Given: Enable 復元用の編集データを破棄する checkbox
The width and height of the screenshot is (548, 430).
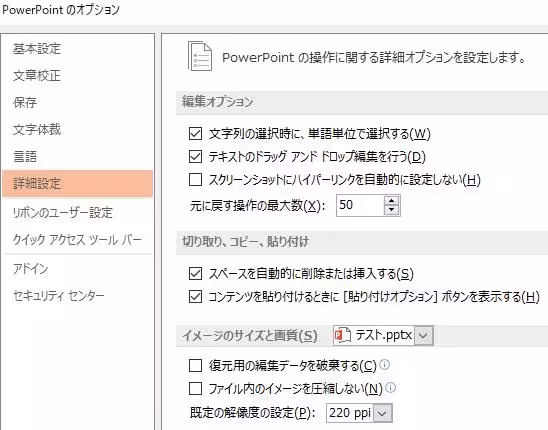Looking at the screenshot, I should point(195,366).
